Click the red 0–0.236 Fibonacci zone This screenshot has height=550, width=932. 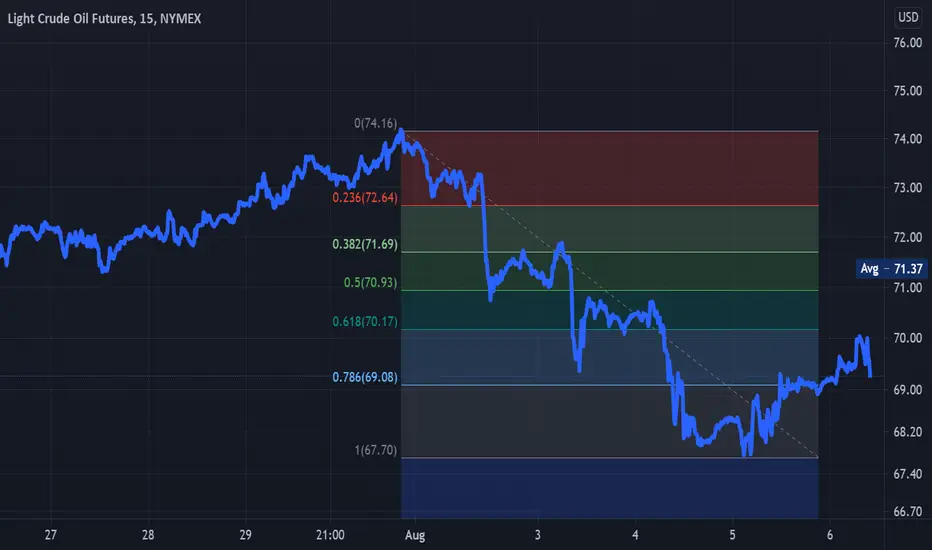(610, 168)
